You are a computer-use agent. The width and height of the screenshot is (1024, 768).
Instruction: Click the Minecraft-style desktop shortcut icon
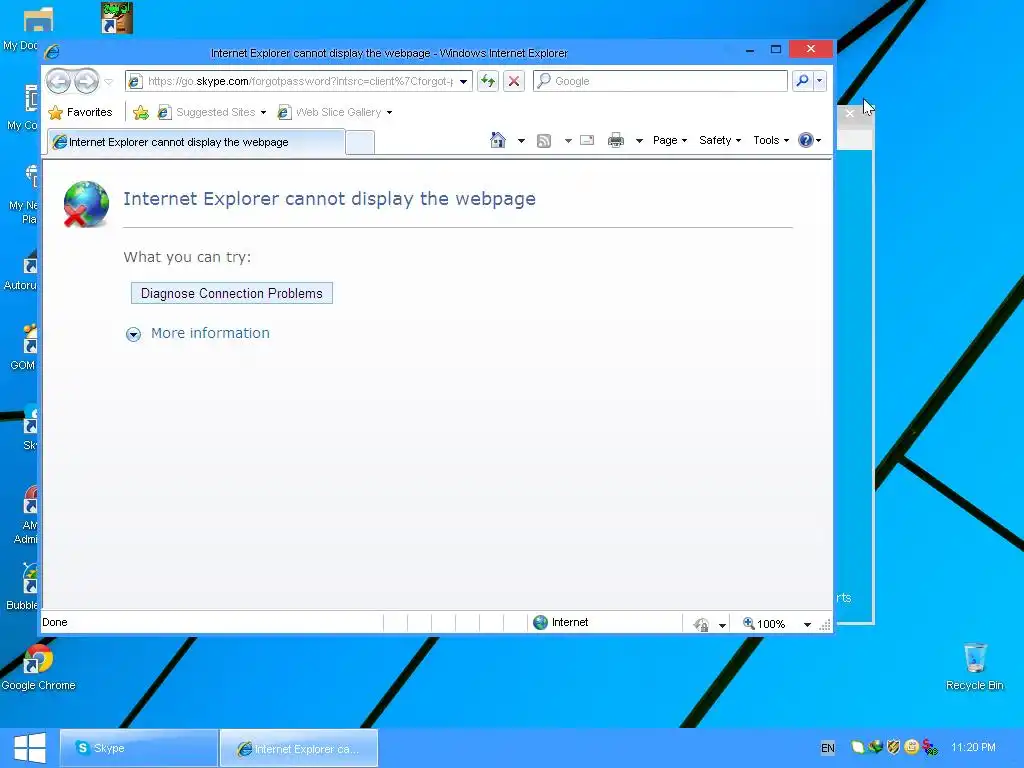117,18
